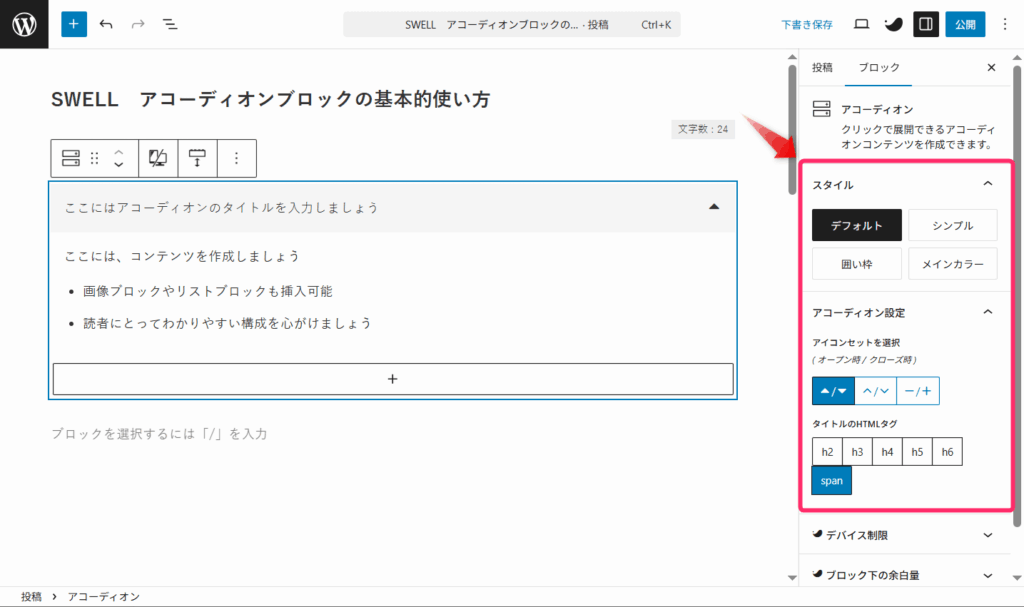Toggle the settings sidebar panel icon
This screenshot has height=607, width=1024.
coord(925,24)
